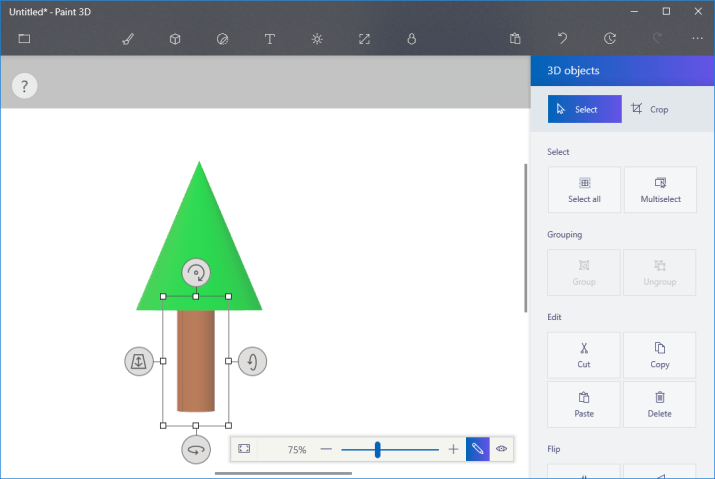
Task: Click the Paste icon in the top toolbar
Action: click(x=515, y=39)
